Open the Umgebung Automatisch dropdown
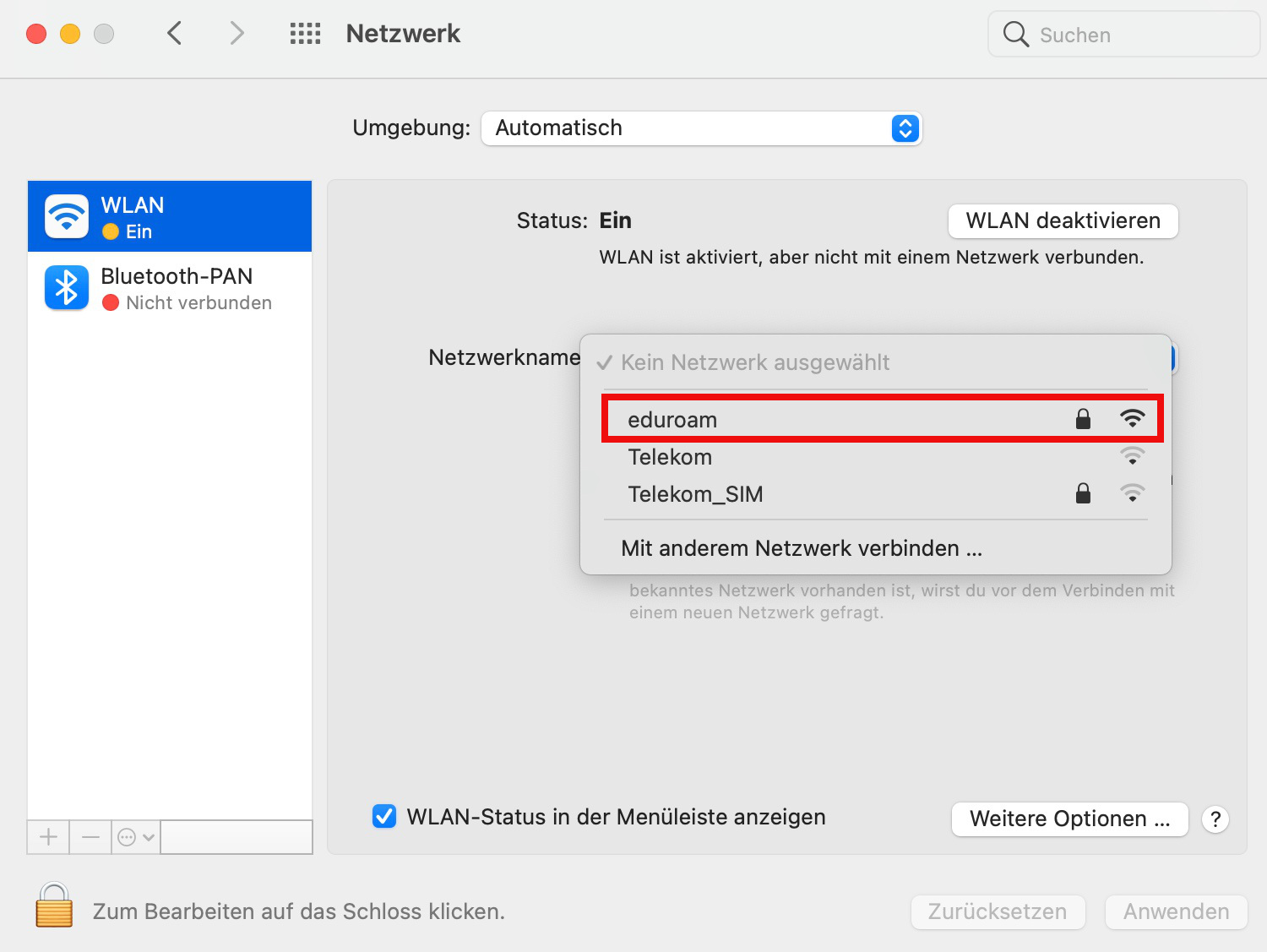The image size is (1267, 952). pos(701,128)
